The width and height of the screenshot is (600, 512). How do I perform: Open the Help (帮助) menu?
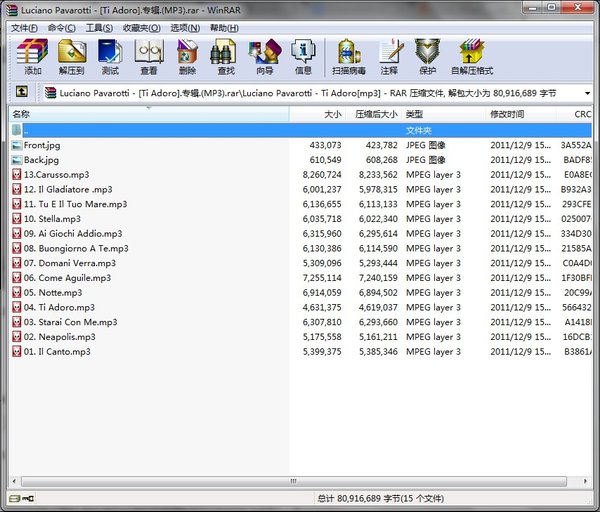(224, 28)
